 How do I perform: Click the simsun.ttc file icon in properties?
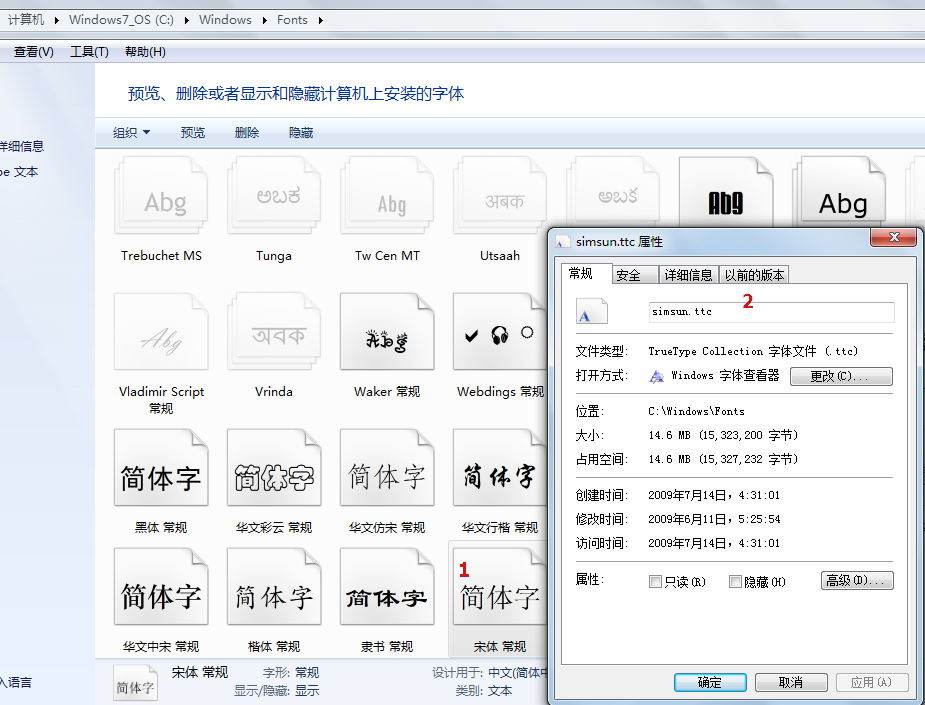pos(592,311)
